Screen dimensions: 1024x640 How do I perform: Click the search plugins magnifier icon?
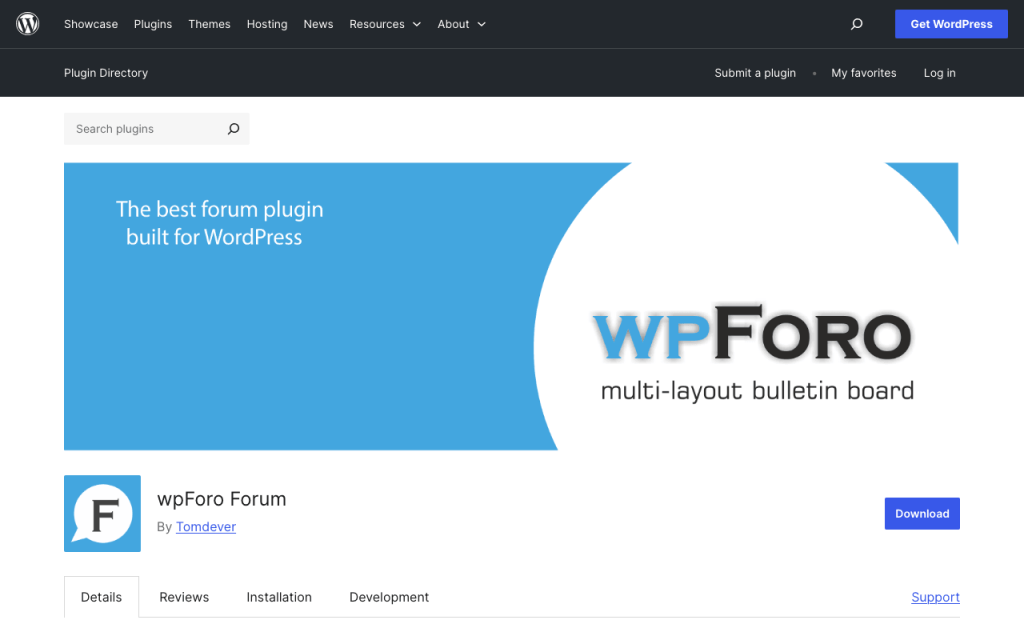(x=233, y=129)
